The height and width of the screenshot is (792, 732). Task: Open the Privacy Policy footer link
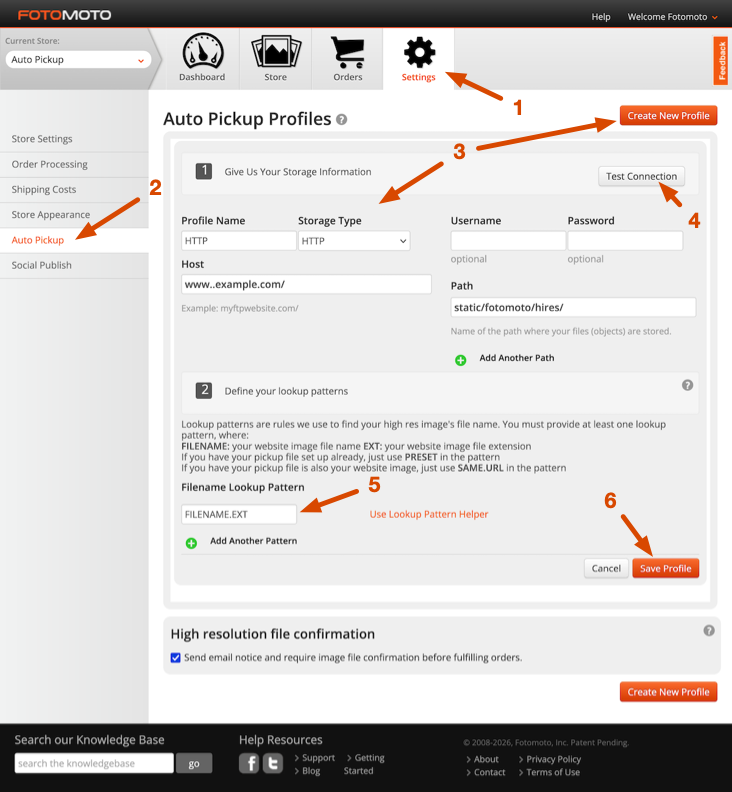point(554,759)
